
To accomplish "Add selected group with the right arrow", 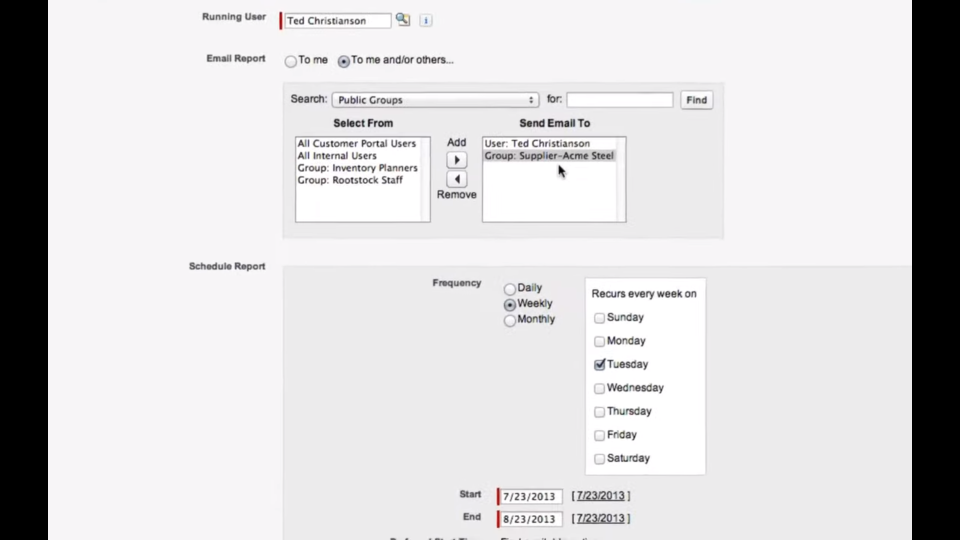I will 457,160.
